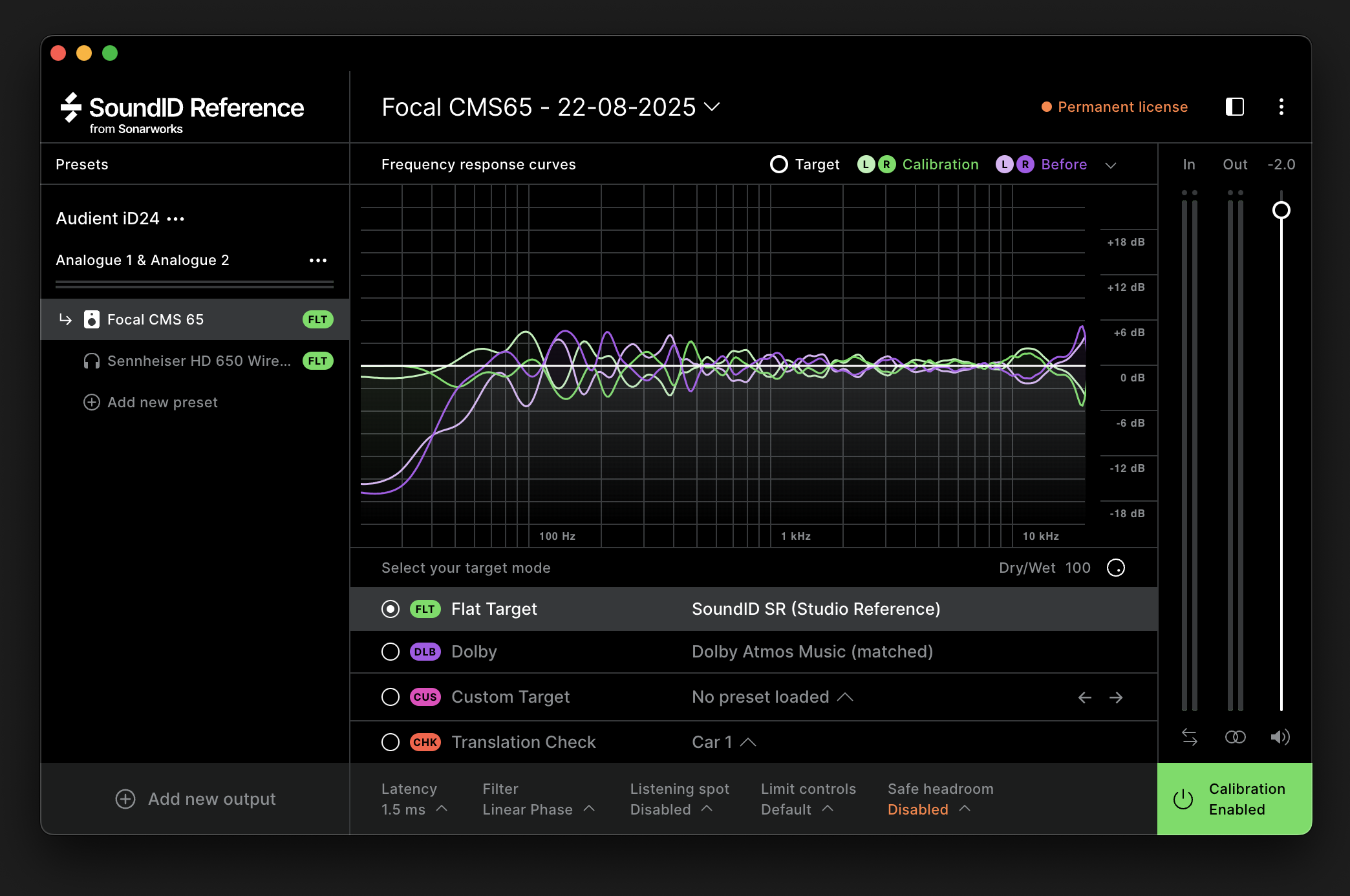Select the Focal CMS 65 preset
Viewport: 1350px width, 896px height.
tap(195, 319)
